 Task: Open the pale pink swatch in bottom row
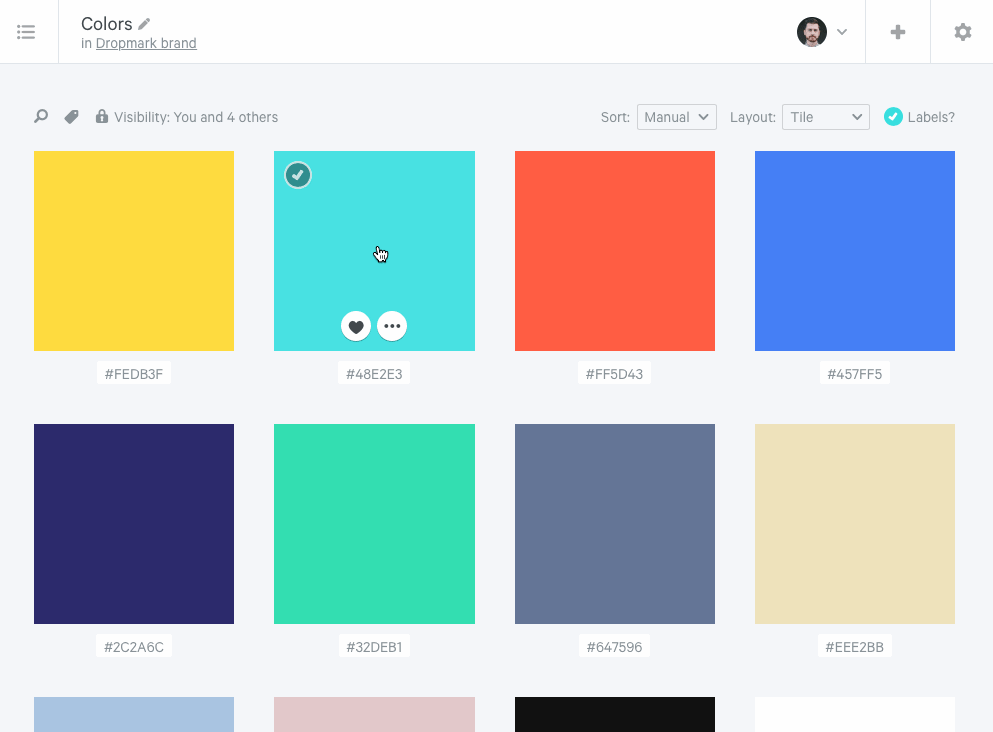[x=374, y=714]
